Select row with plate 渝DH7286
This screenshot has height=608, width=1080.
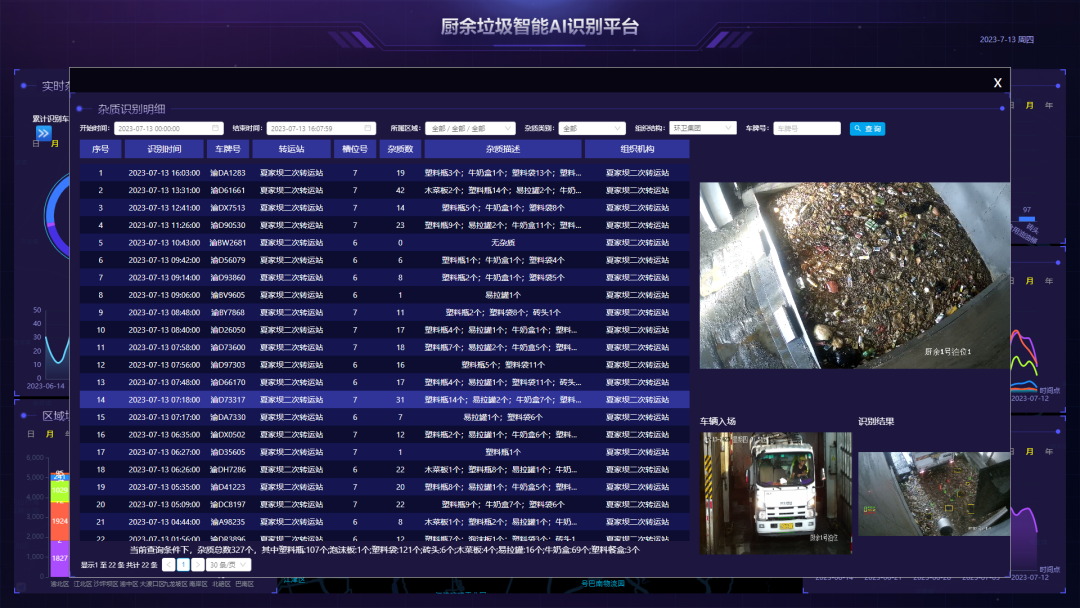point(384,470)
